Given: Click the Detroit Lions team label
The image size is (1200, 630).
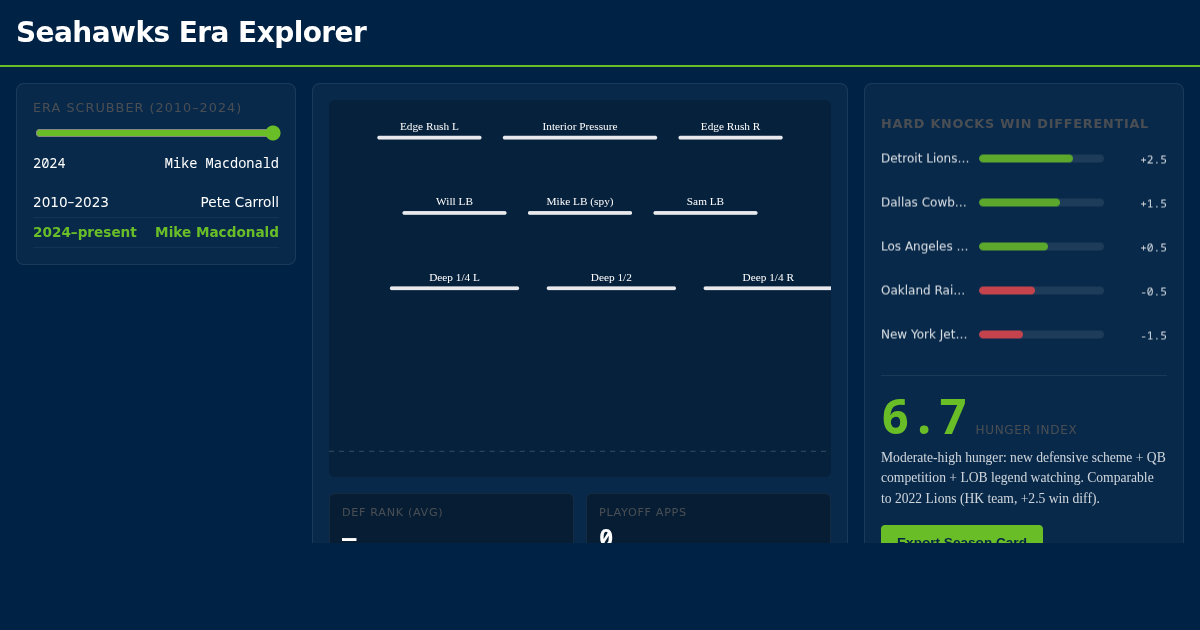Looking at the screenshot, I should coord(925,158).
